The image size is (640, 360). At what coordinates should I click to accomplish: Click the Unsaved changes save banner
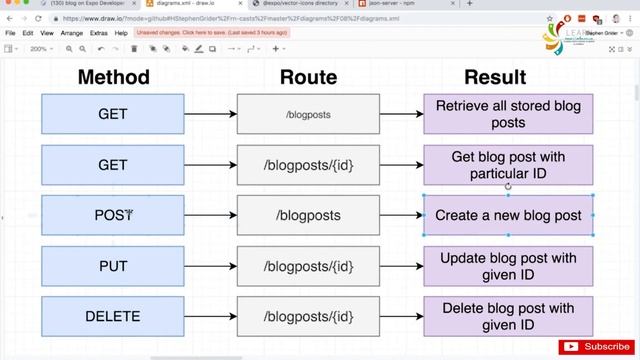tap(212, 33)
